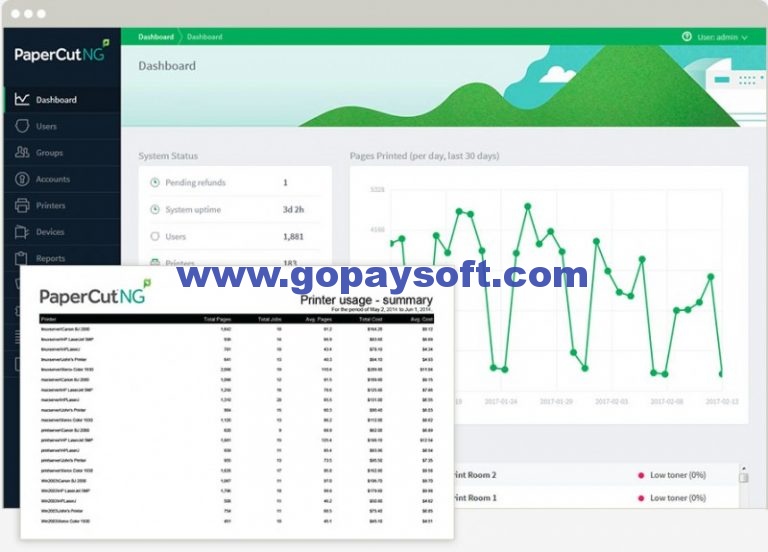Click the Accounts icon in sidebar
Viewport: 768px width, 552px height.
coord(22,179)
